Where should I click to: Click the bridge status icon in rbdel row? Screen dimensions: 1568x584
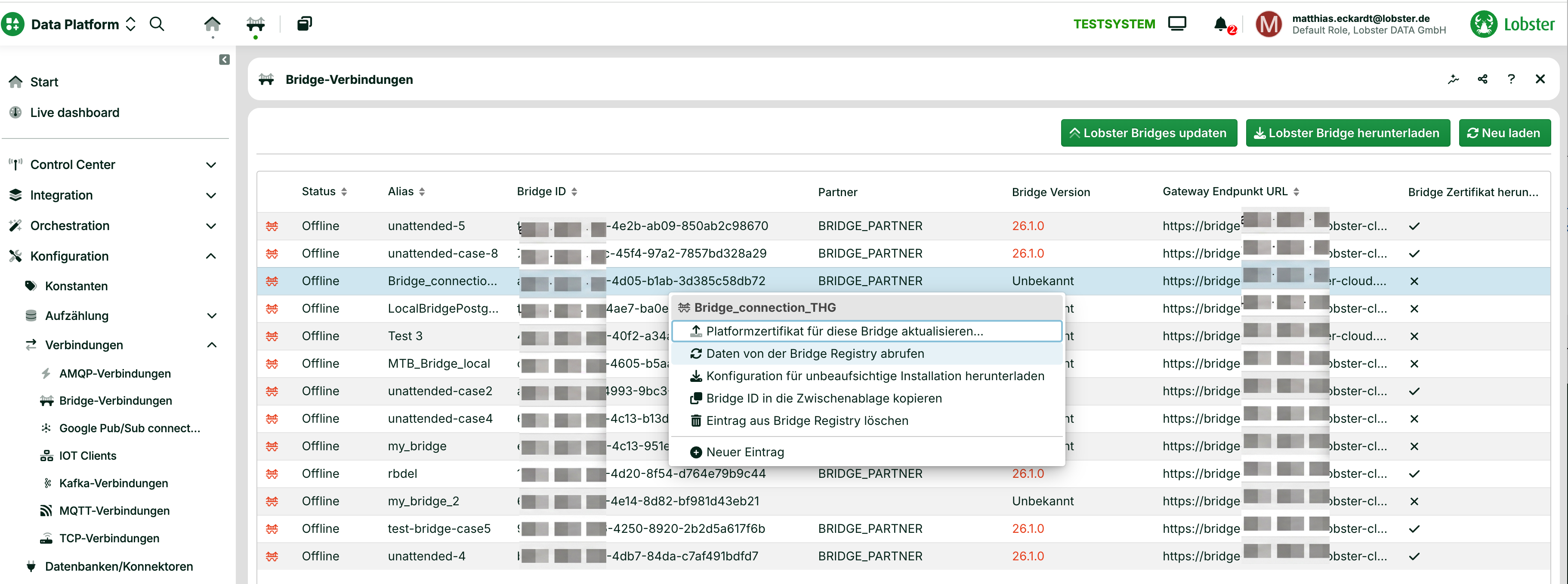click(x=272, y=474)
